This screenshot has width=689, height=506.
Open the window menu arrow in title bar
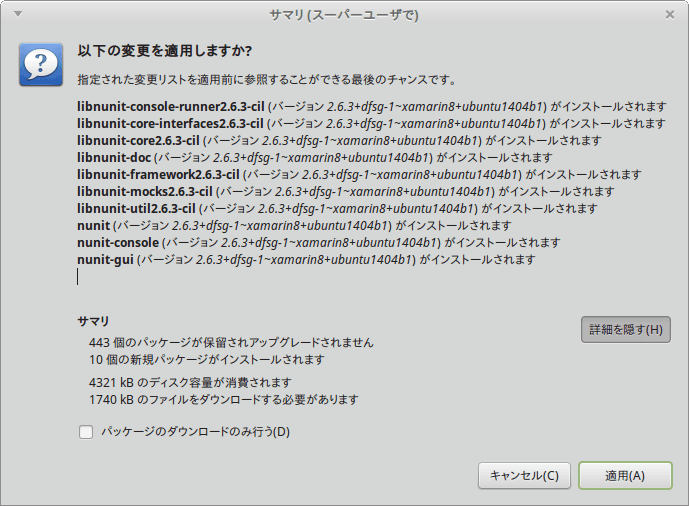coord(18,14)
